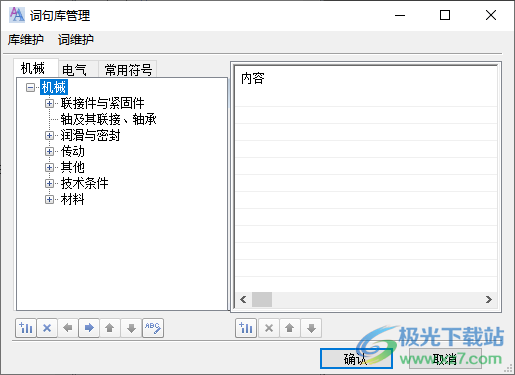Image resolution: width=515 pixels, height=375 pixels.
Task: Expand the 传动 node
Action: (49, 152)
